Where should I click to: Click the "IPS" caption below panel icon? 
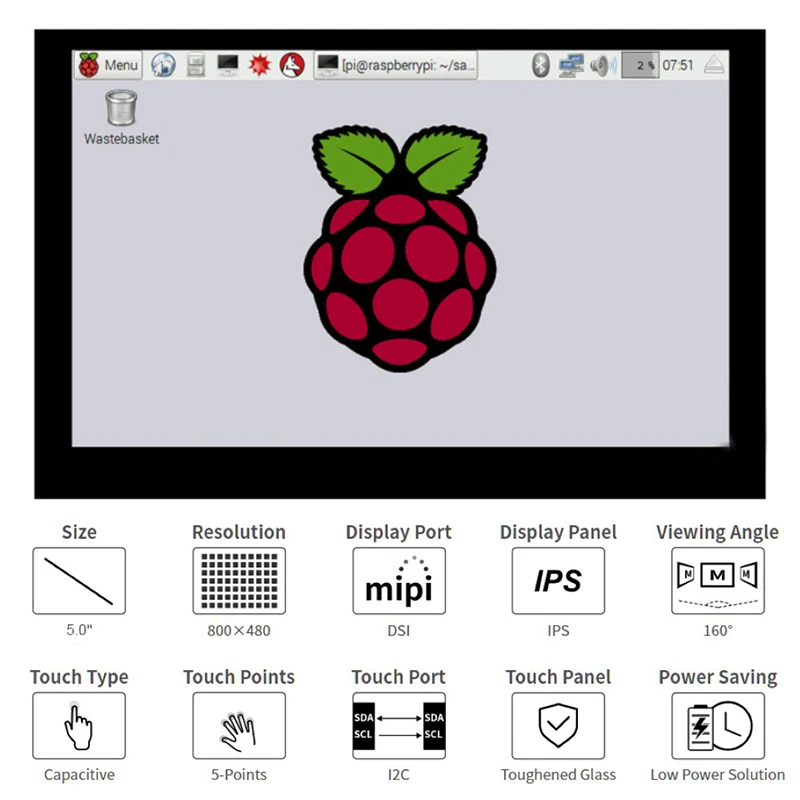click(x=558, y=631)
